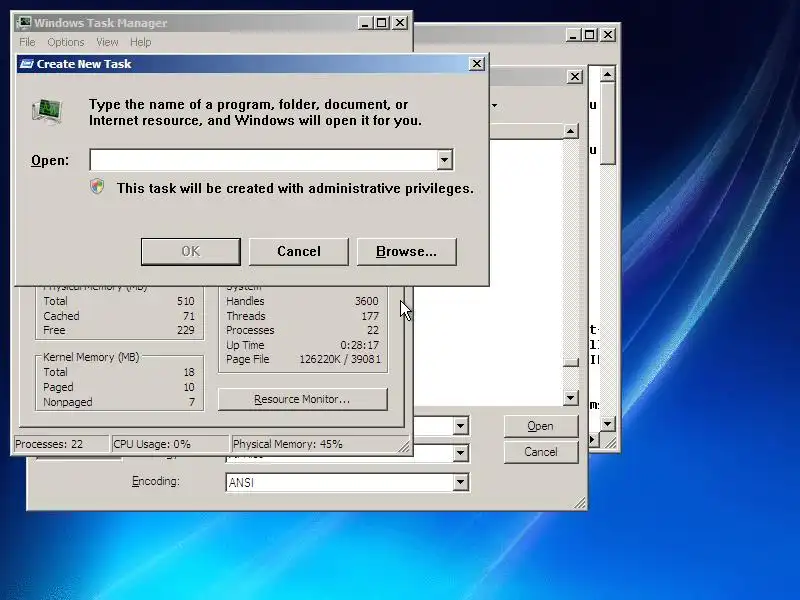The width and height of the screenshot is (800, 600).
Task: Click the Handles value 3600
Action: [x=366, y=301]
